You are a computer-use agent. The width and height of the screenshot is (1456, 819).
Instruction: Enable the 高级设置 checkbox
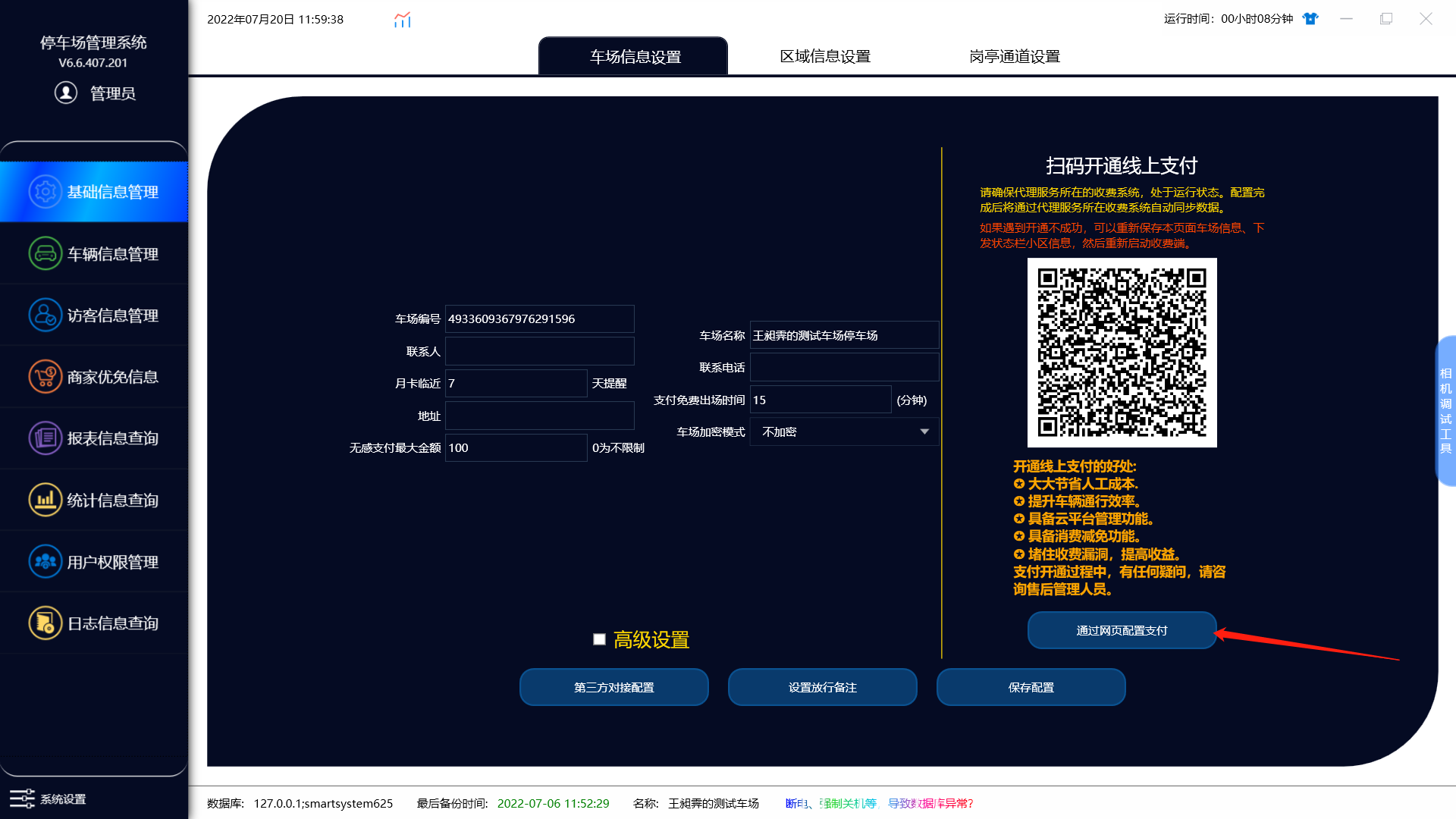(x=599, y=639)
